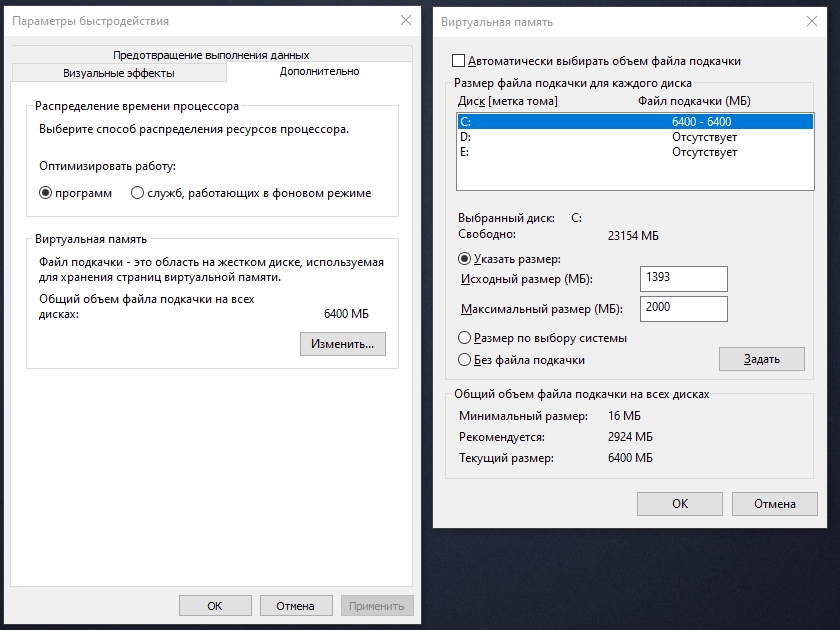Viewport: 840px width, 630px height.
Task: Click the 'Диск [метка тома]' column header
Action: [x=507, y=101]
